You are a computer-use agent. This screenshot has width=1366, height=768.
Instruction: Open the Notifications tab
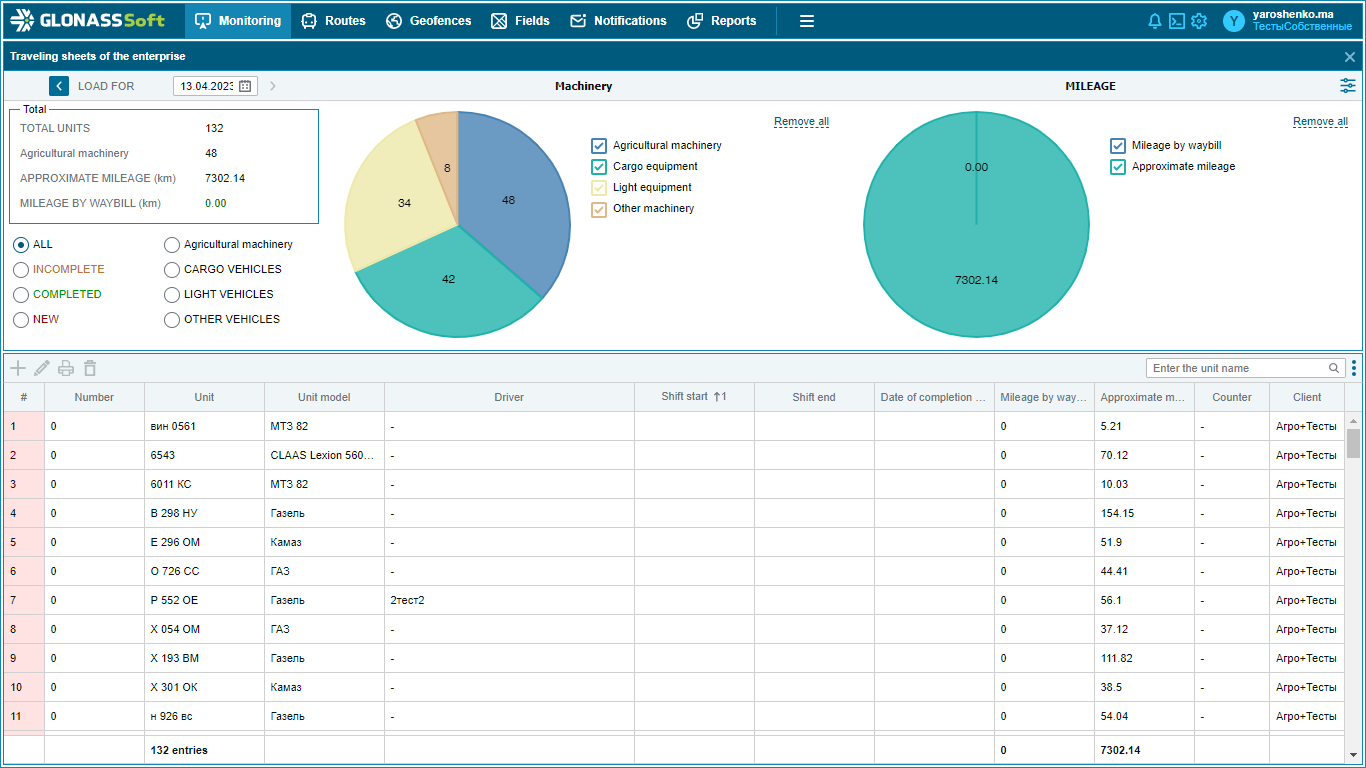pos(618,21)
